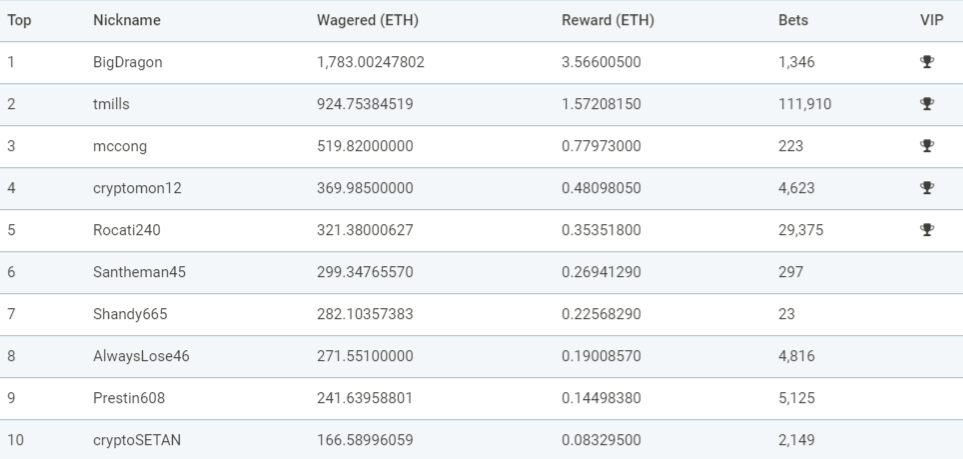The image size is (963, 459).
Task: Click bets count 223
Action: (x=791, y=146)
